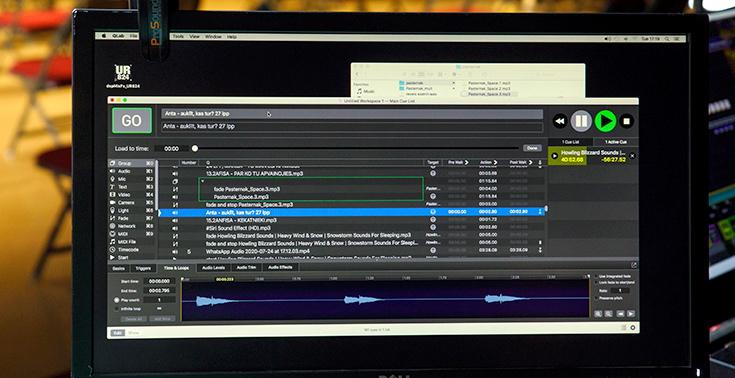Click the green play transport button
Viewport: 735px width, 378px height.
[606, 121]
